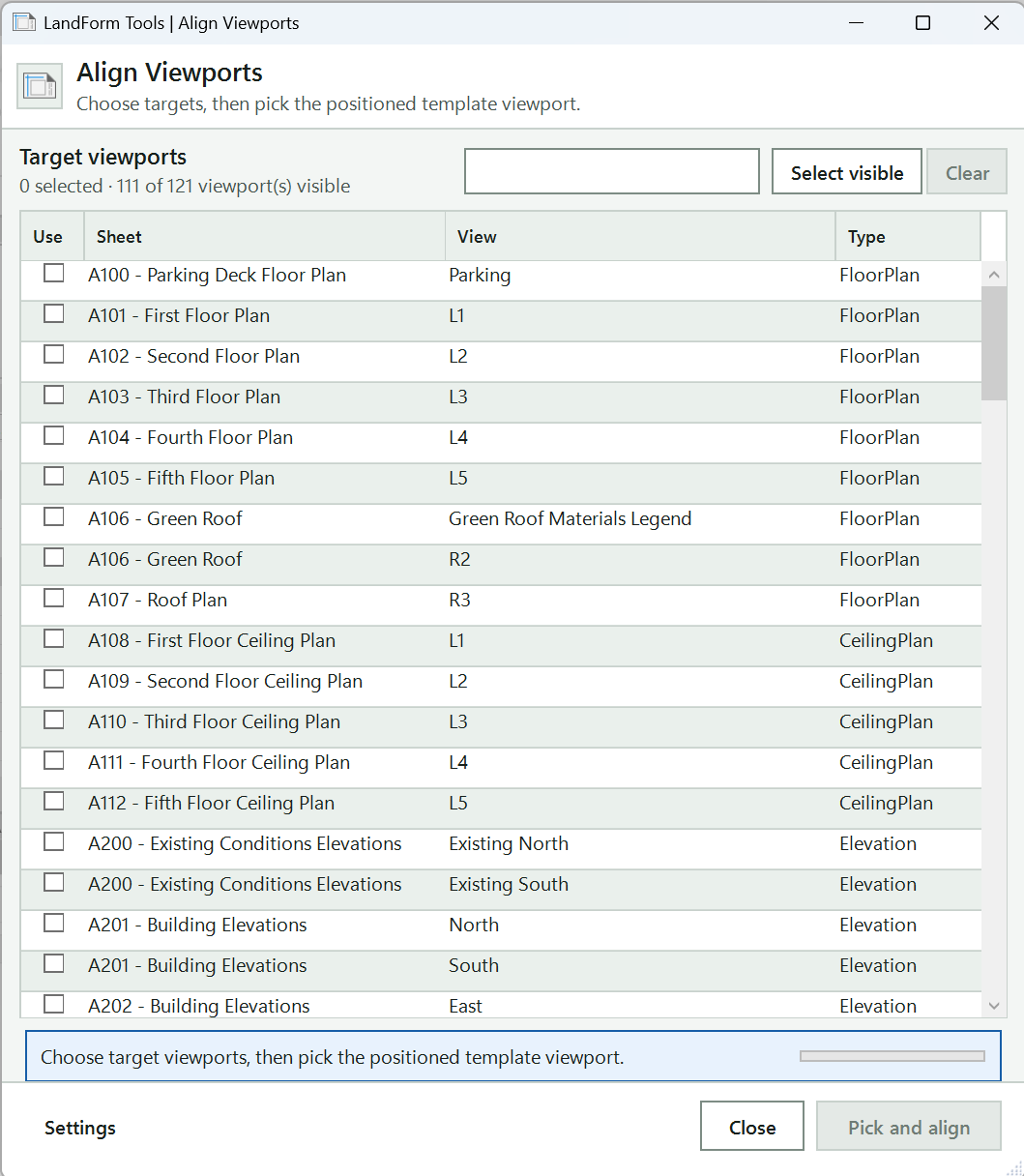Check the Existing North elevation row checkbox

pyautogui.click(x=54, y=842)
